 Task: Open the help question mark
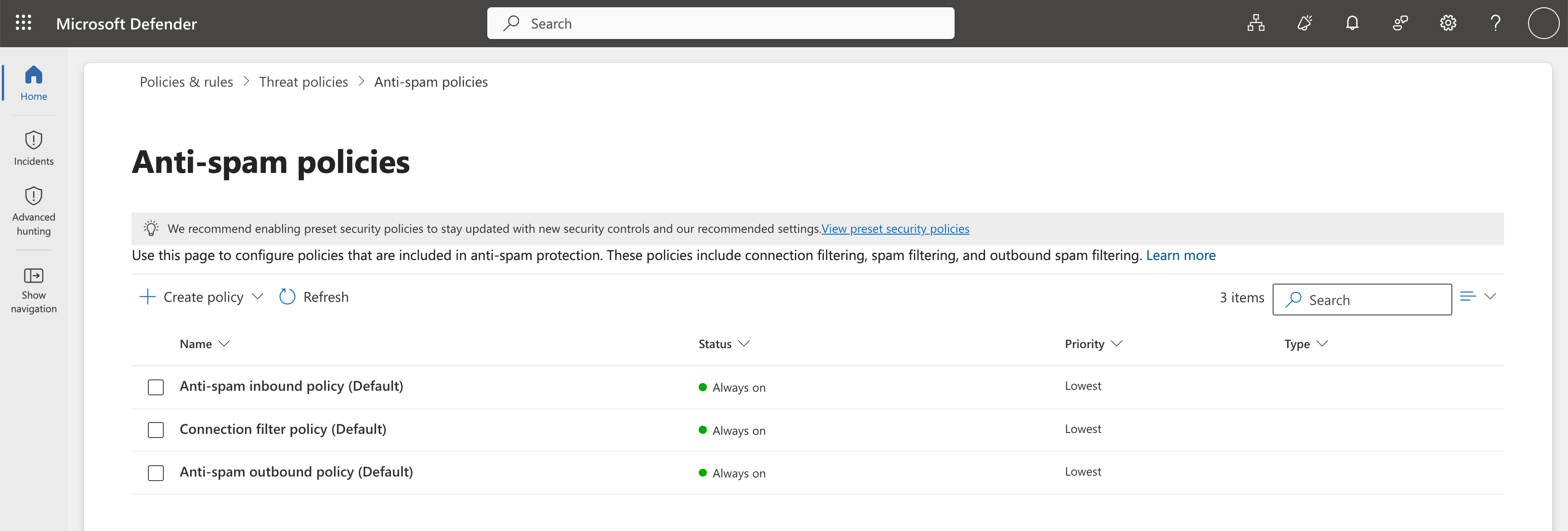[x=1495, y=23]
